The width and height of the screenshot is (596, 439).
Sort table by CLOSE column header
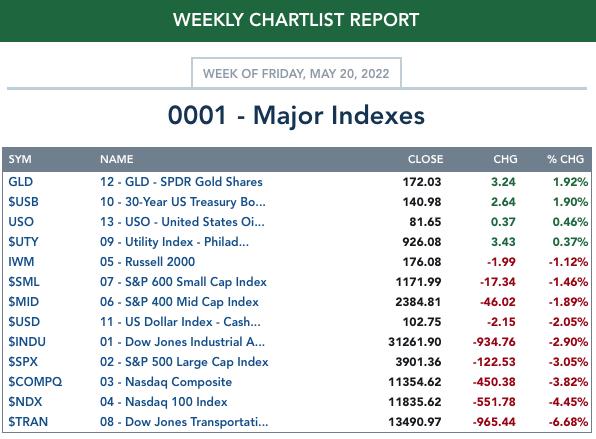point(426,159)
